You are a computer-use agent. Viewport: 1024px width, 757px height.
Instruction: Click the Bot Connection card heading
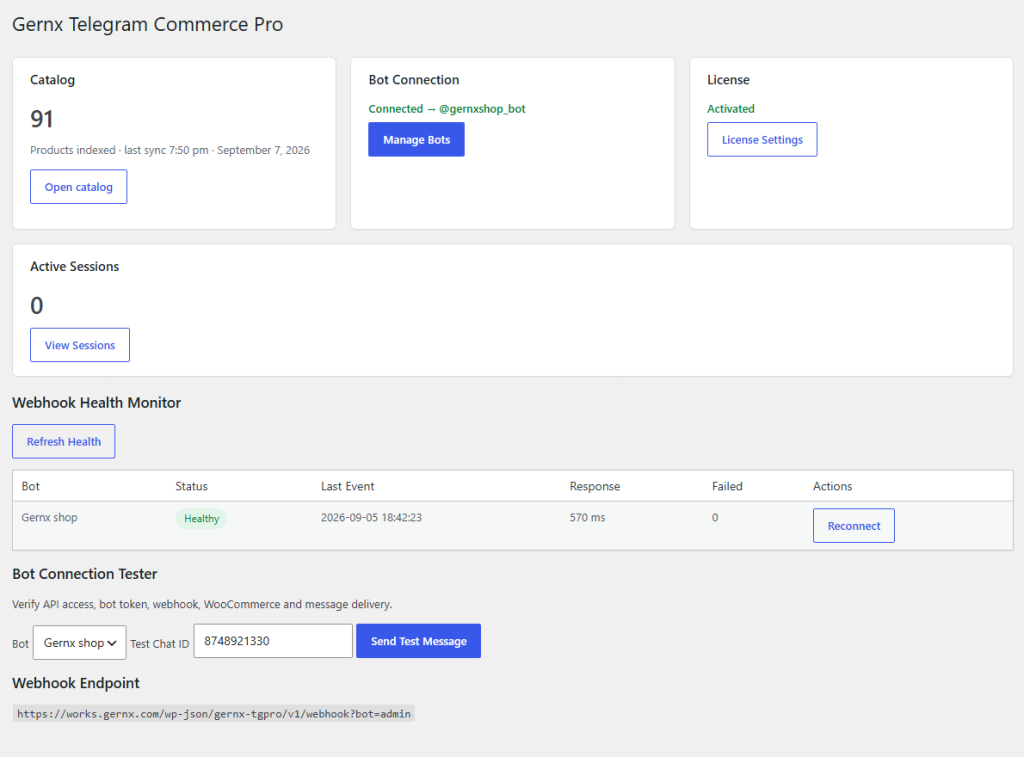(413, 80)
